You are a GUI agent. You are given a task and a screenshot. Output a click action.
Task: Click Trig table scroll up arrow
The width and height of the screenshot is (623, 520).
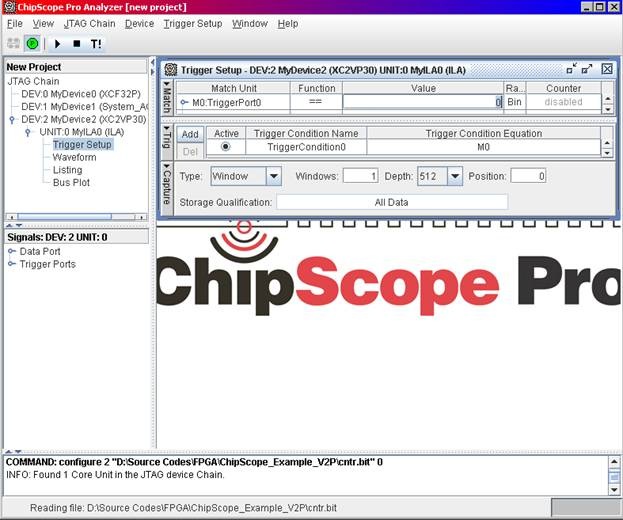(x=607, y=143)
